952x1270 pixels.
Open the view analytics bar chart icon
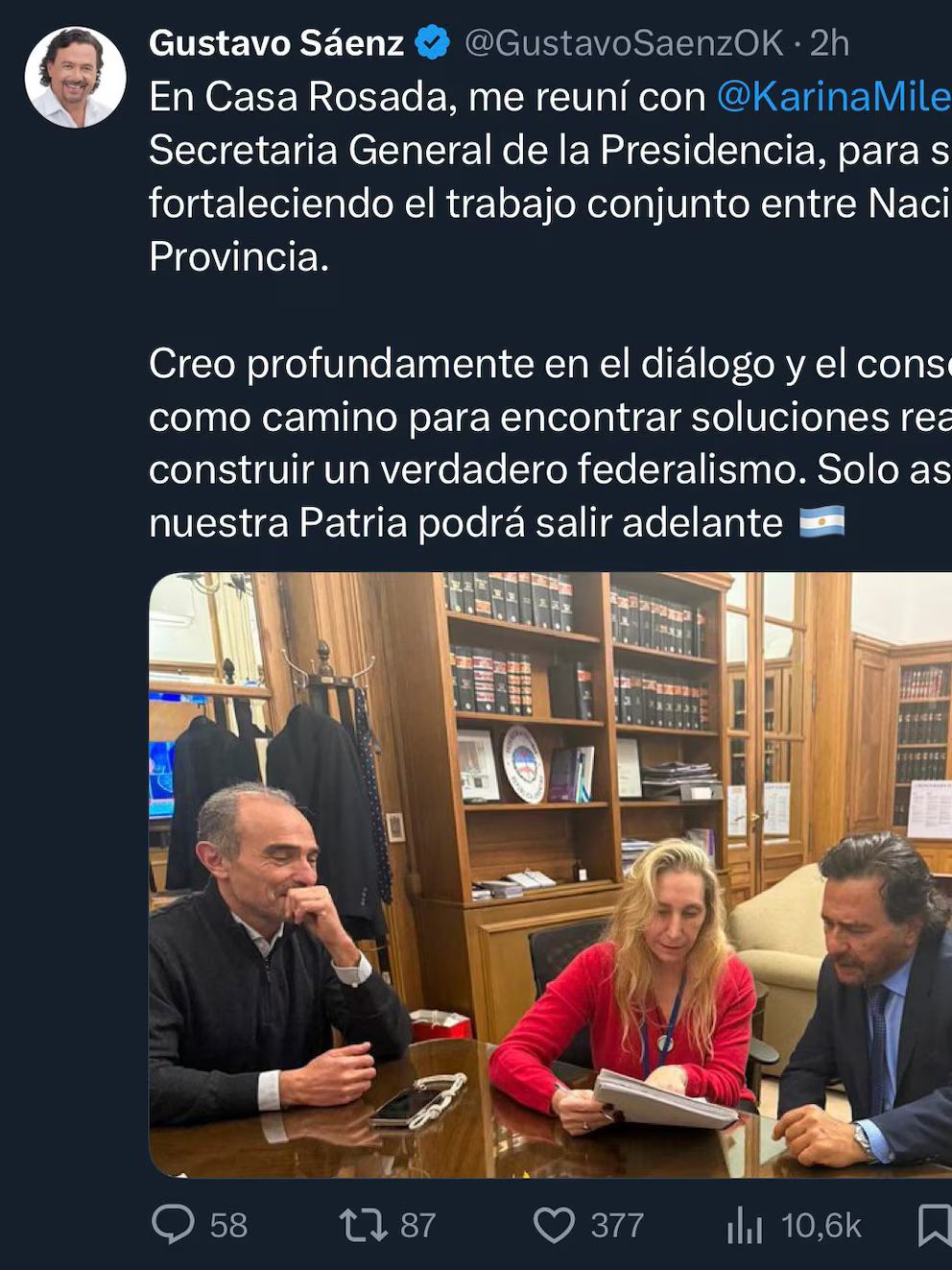pyautogui.click(x=745, y=1226)
